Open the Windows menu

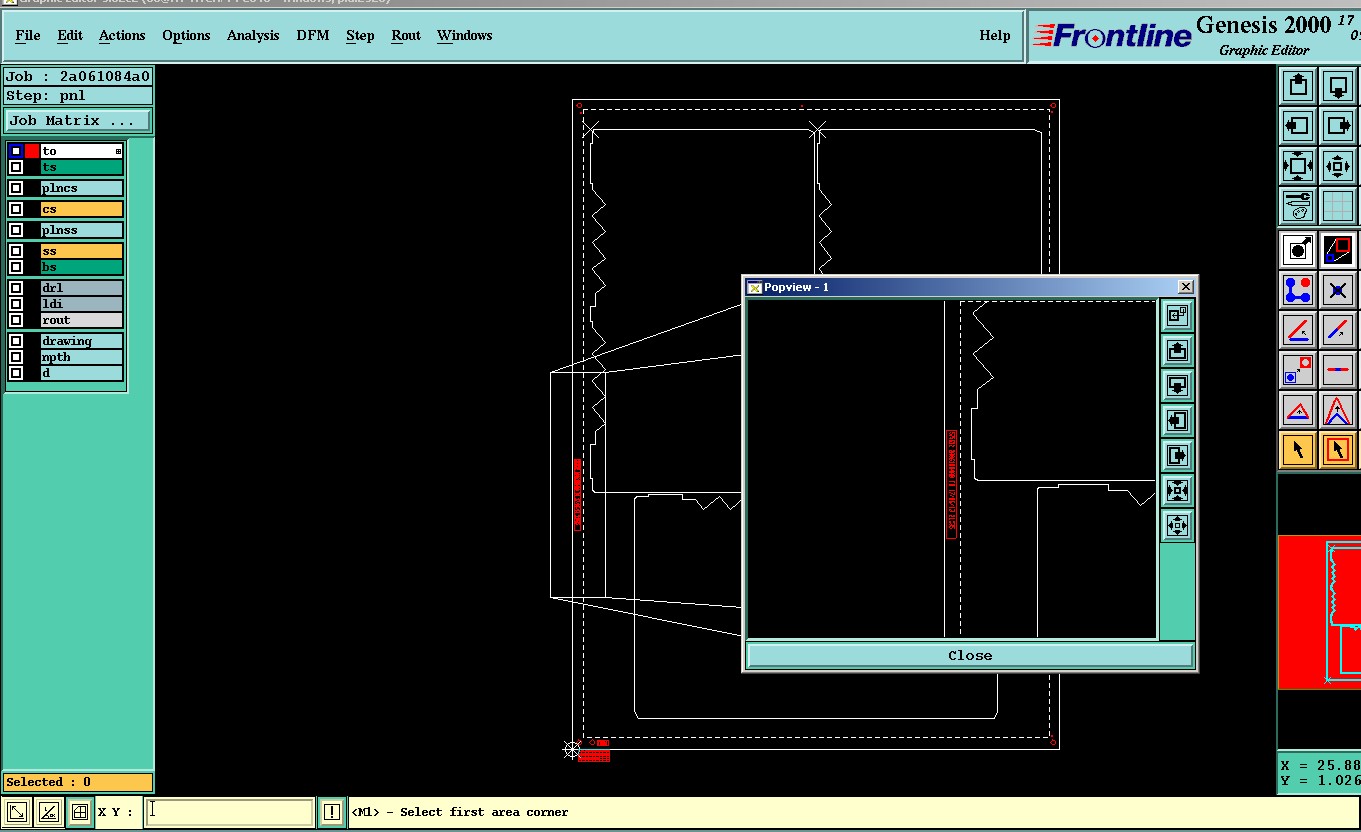464,35
